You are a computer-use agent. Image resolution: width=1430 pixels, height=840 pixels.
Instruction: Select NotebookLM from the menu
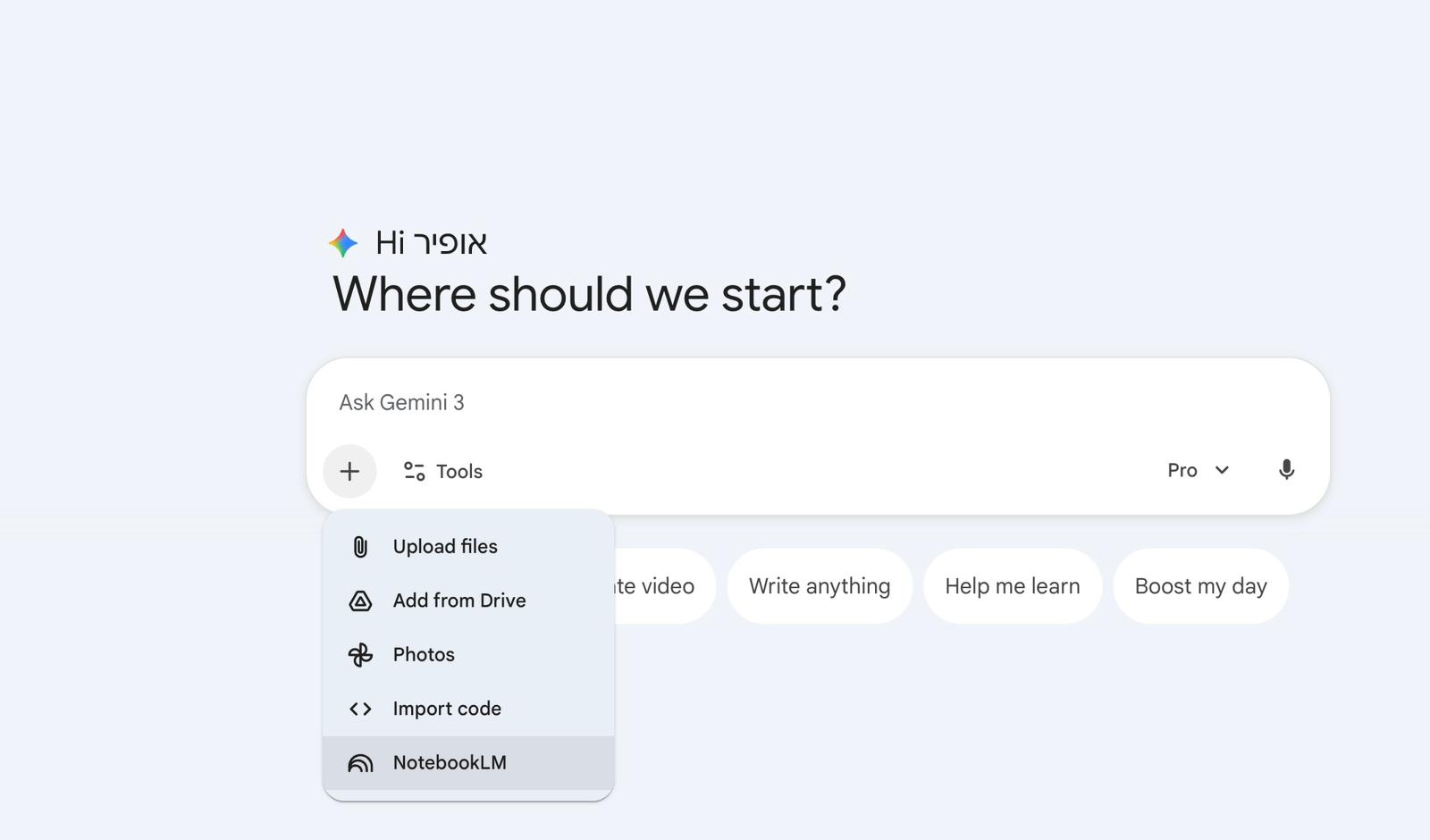[450, 763]
